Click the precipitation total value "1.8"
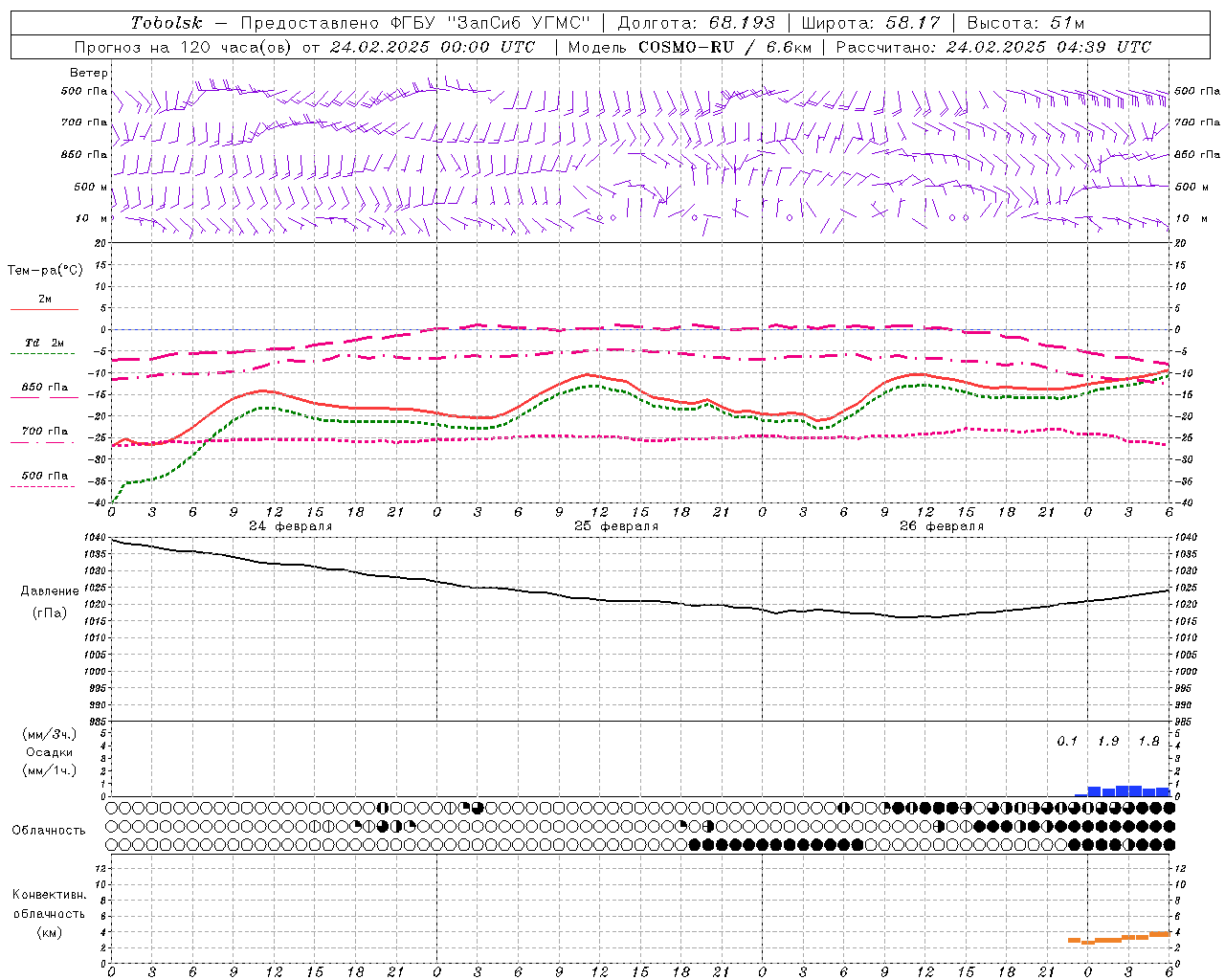Image resolution: width=1225 pixels, height=980 pixels. (x=1148, y=742)
